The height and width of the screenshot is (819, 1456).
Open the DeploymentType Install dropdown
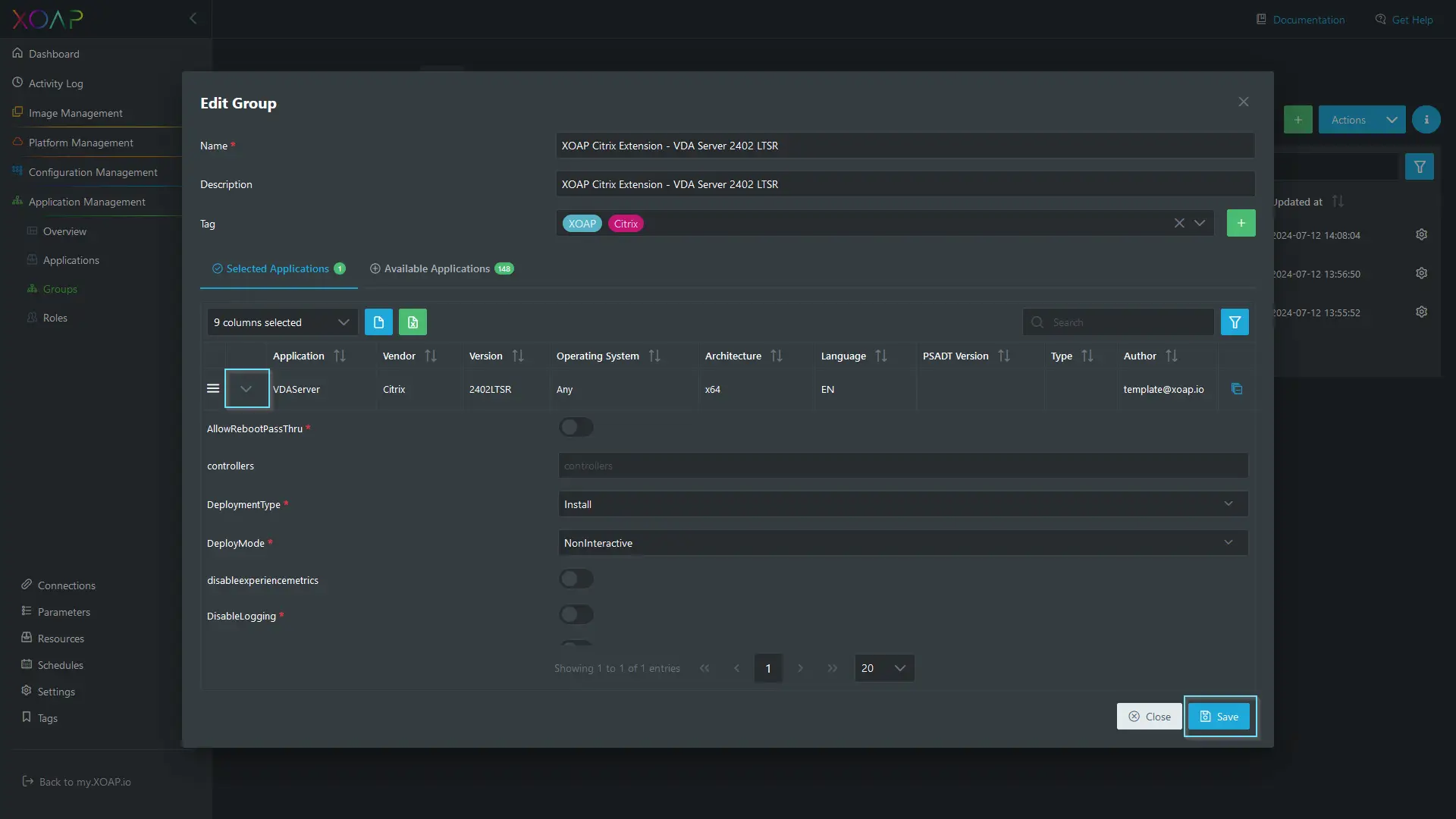[902, 504]
